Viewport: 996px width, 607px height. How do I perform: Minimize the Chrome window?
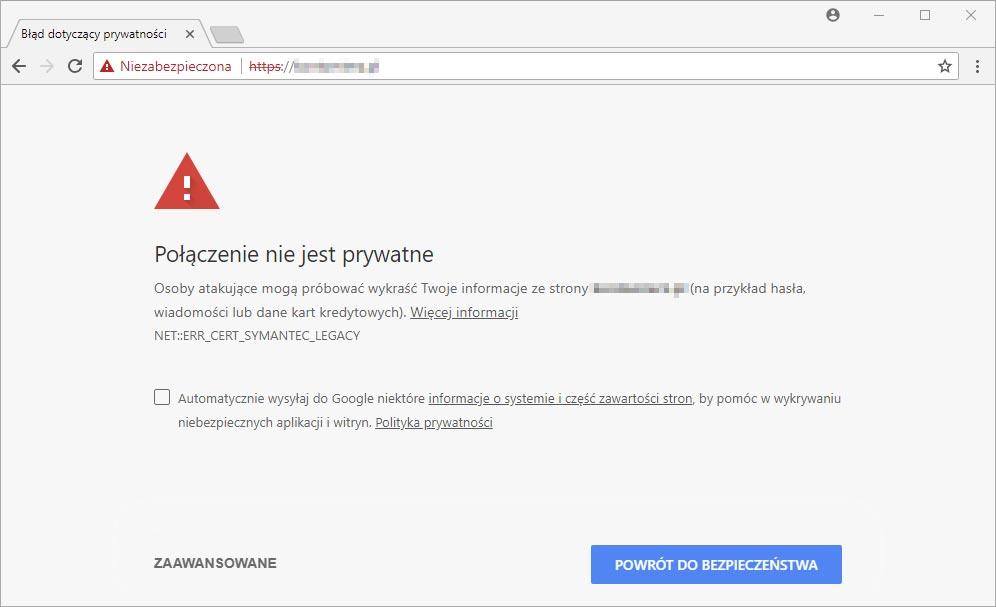point(879,15)
